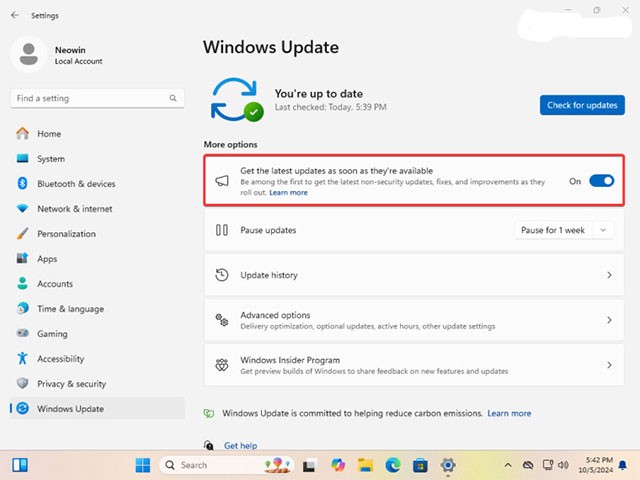Click the Get help icon
640x480 pixels.
(209, 445)
